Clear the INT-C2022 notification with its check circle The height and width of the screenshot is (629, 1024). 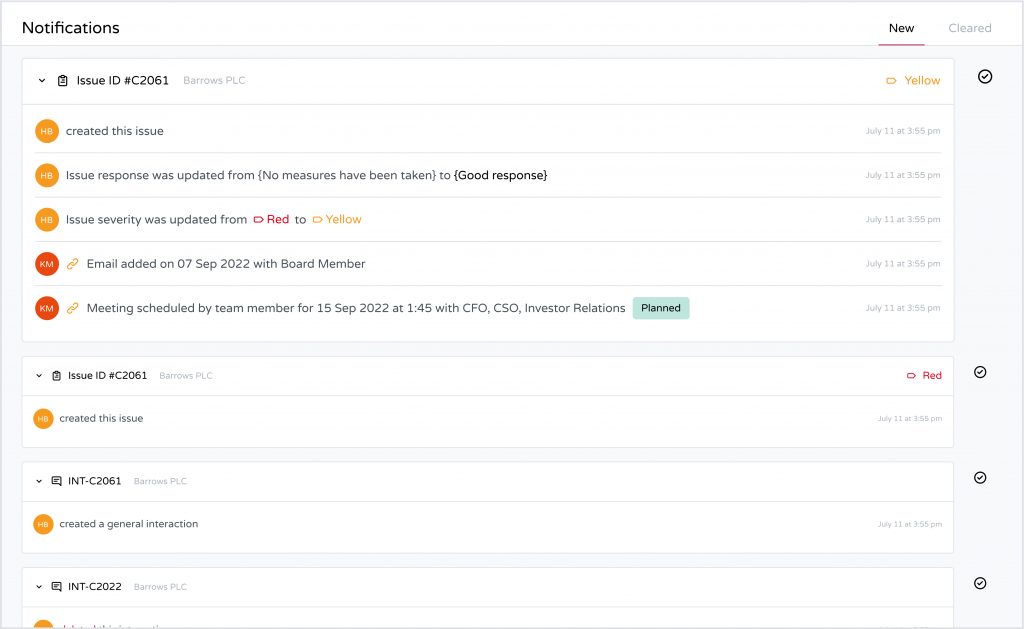click(x=980, y=584)
